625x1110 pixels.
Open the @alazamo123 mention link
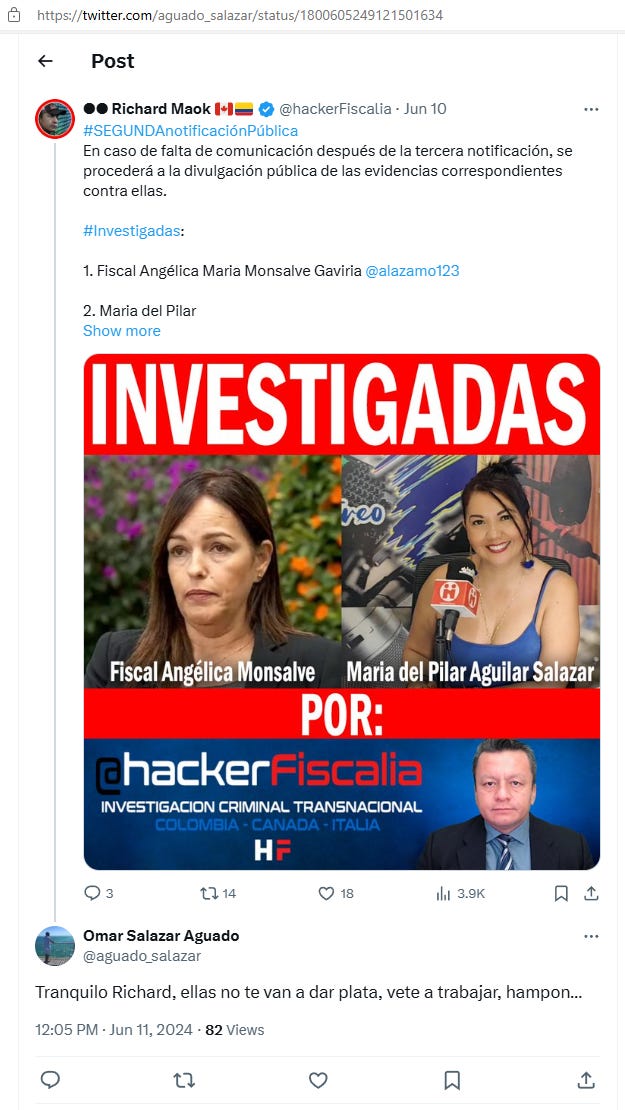click(412, 270)
